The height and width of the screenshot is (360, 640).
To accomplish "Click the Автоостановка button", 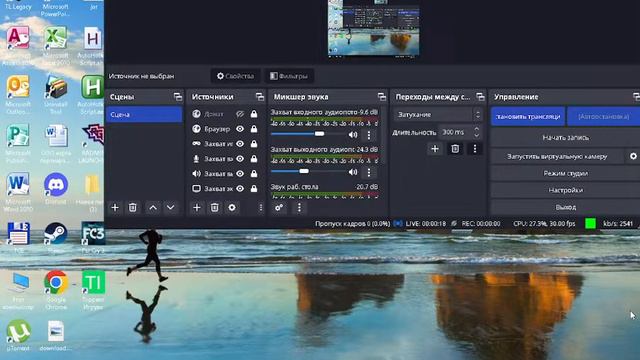I will click(603, 116).
